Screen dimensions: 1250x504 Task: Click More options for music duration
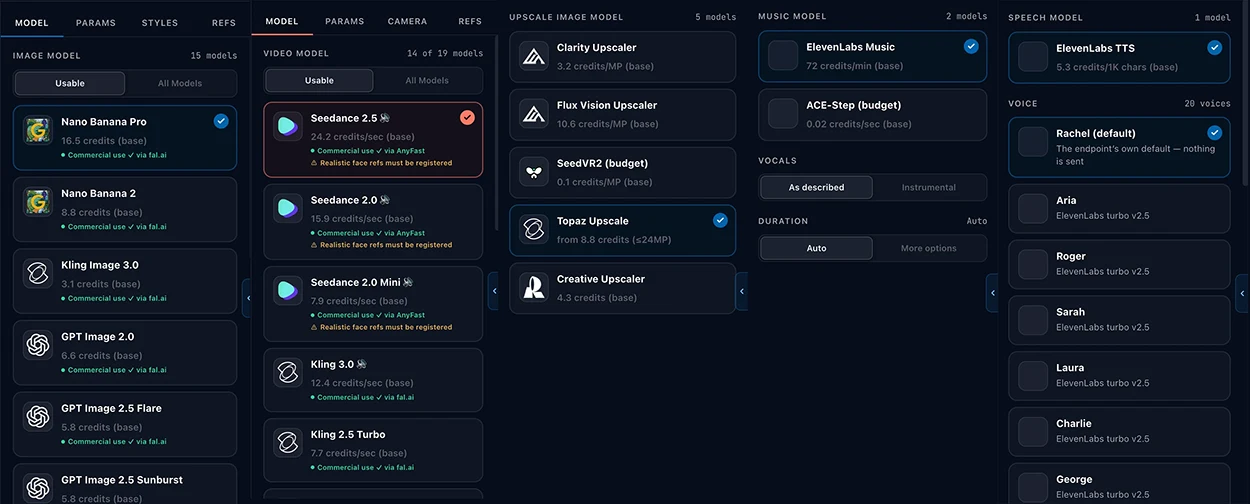tap(929, 248)
